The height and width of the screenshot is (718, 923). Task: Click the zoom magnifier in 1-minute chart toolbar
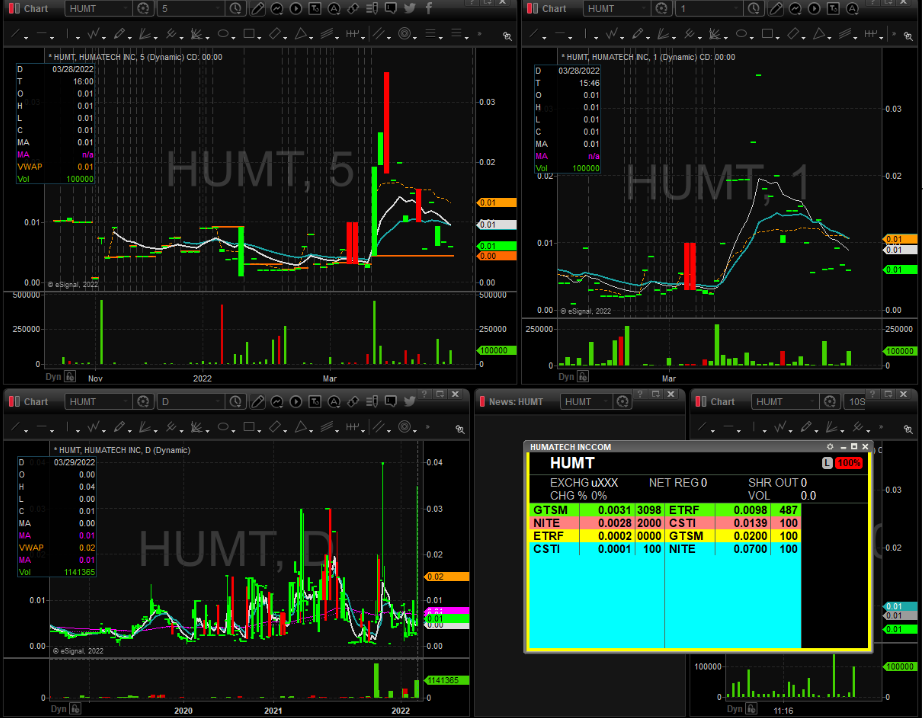[908, 36]
